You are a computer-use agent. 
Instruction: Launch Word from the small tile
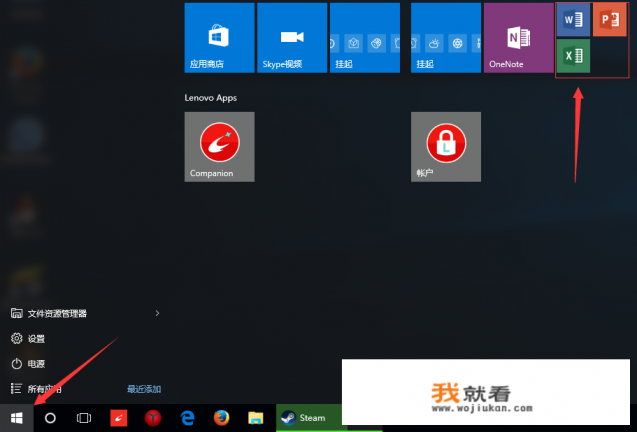point(573,20)
